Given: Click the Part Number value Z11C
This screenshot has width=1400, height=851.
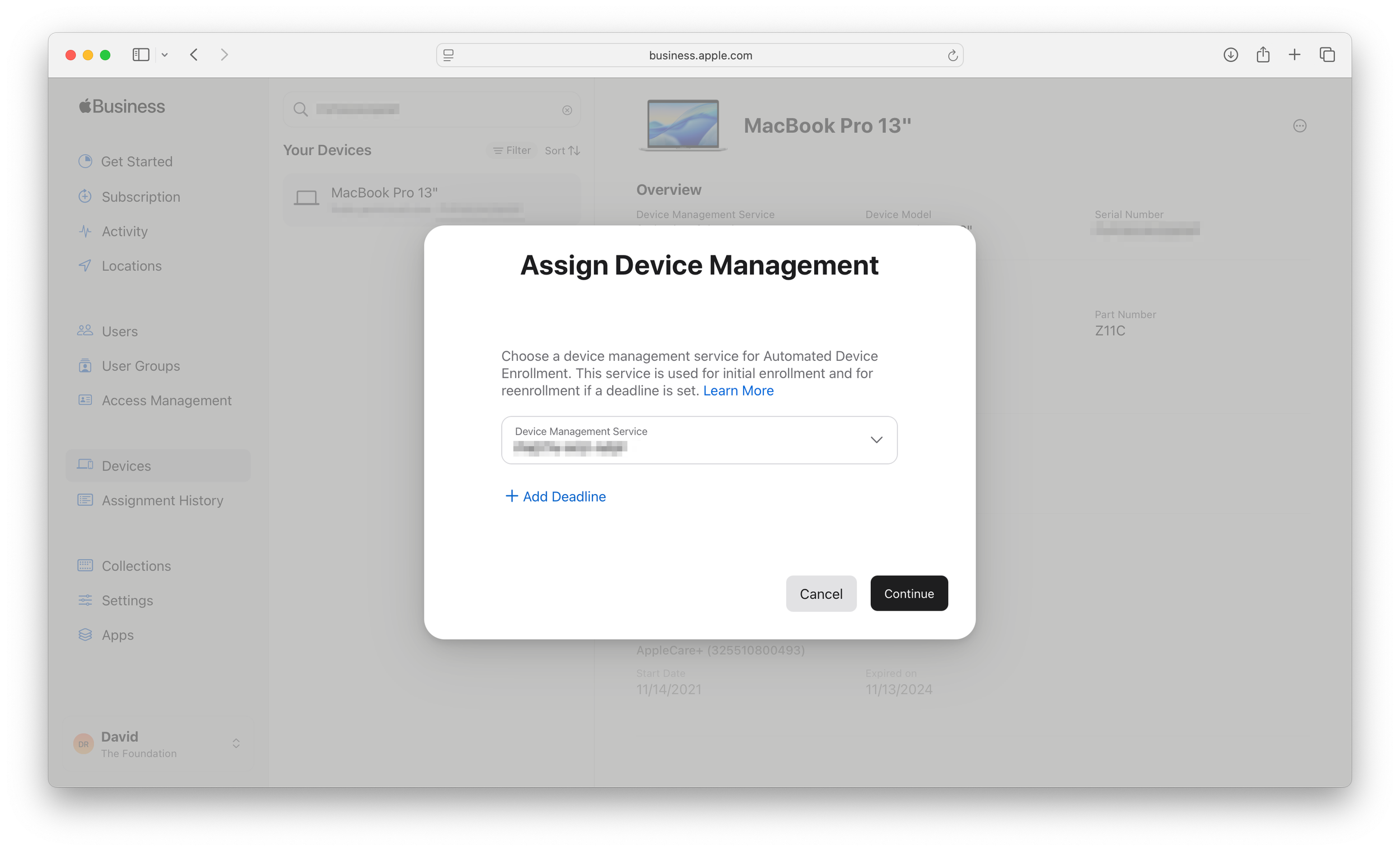Looking at the screenshot, I should (1110, 331).
